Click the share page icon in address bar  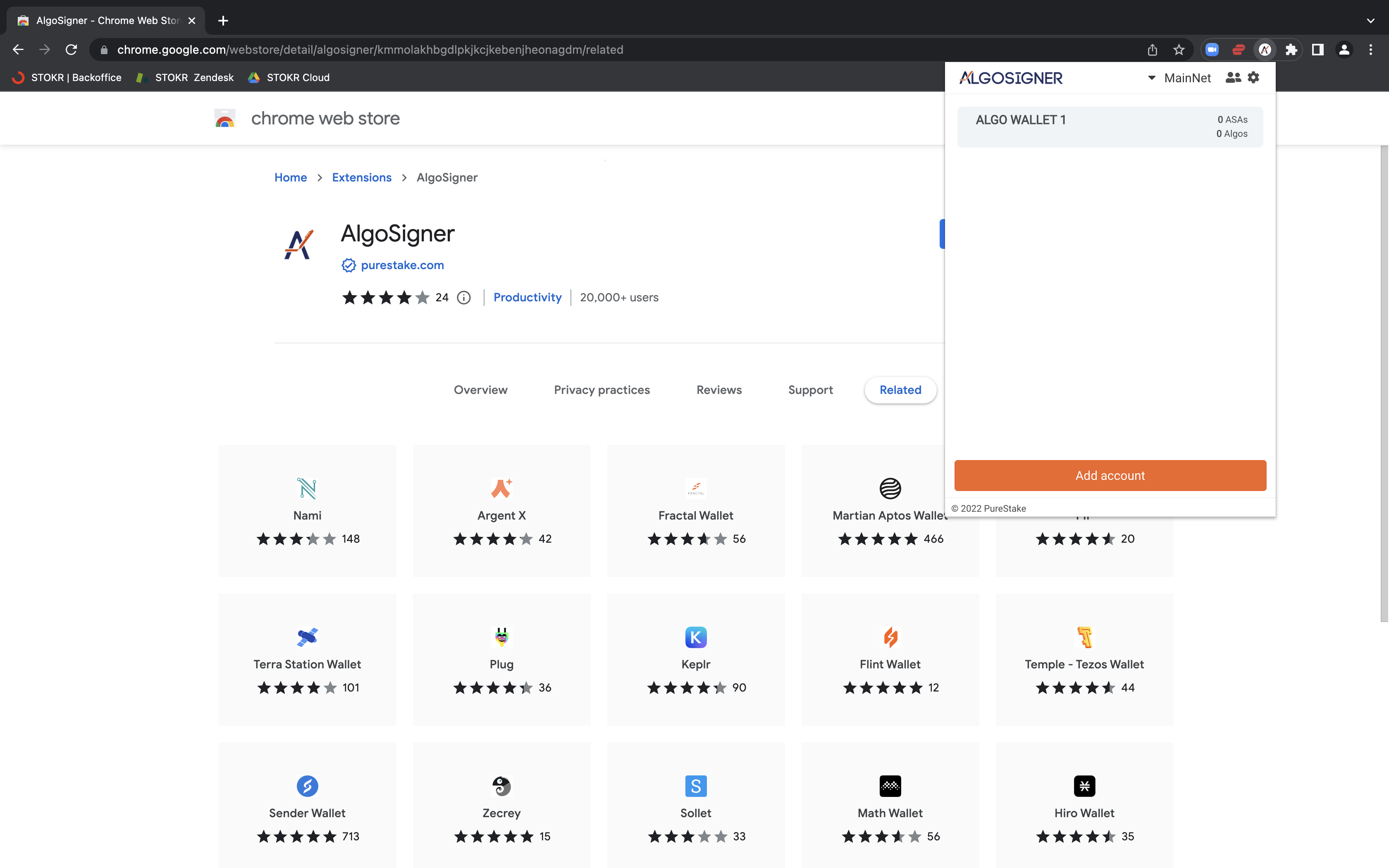coord(1153,50)
